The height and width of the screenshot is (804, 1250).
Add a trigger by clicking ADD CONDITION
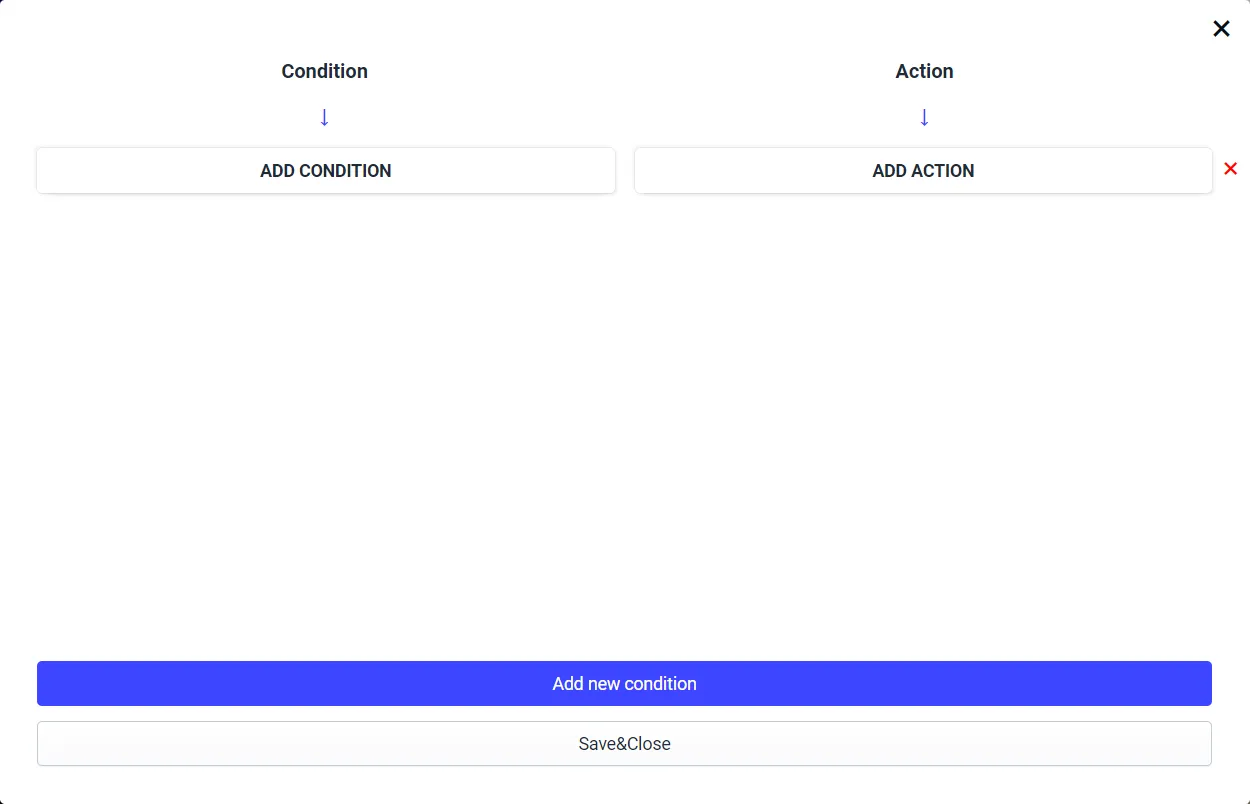(x=325, y=170)
